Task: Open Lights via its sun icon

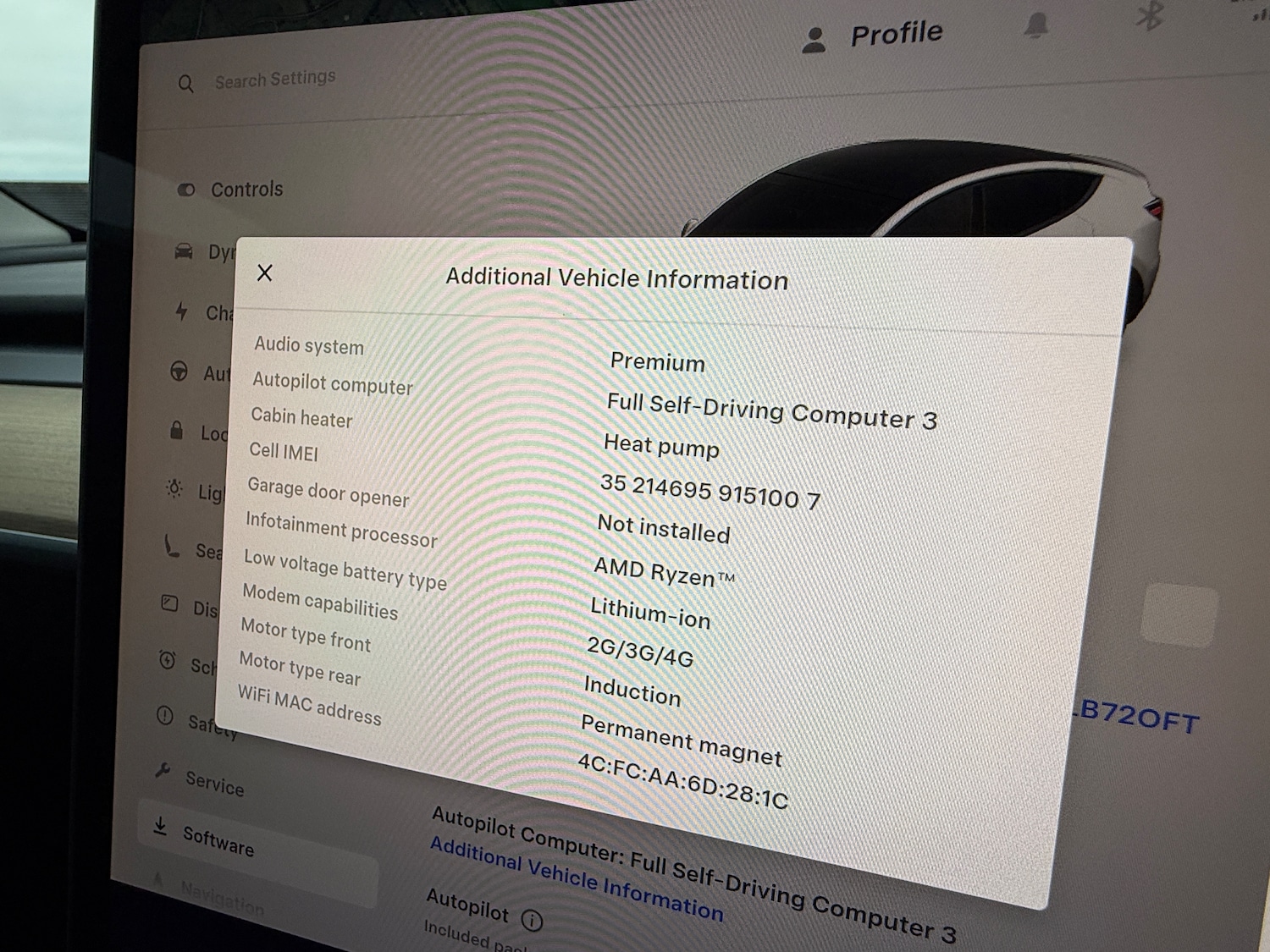Action: coord(174,489)
